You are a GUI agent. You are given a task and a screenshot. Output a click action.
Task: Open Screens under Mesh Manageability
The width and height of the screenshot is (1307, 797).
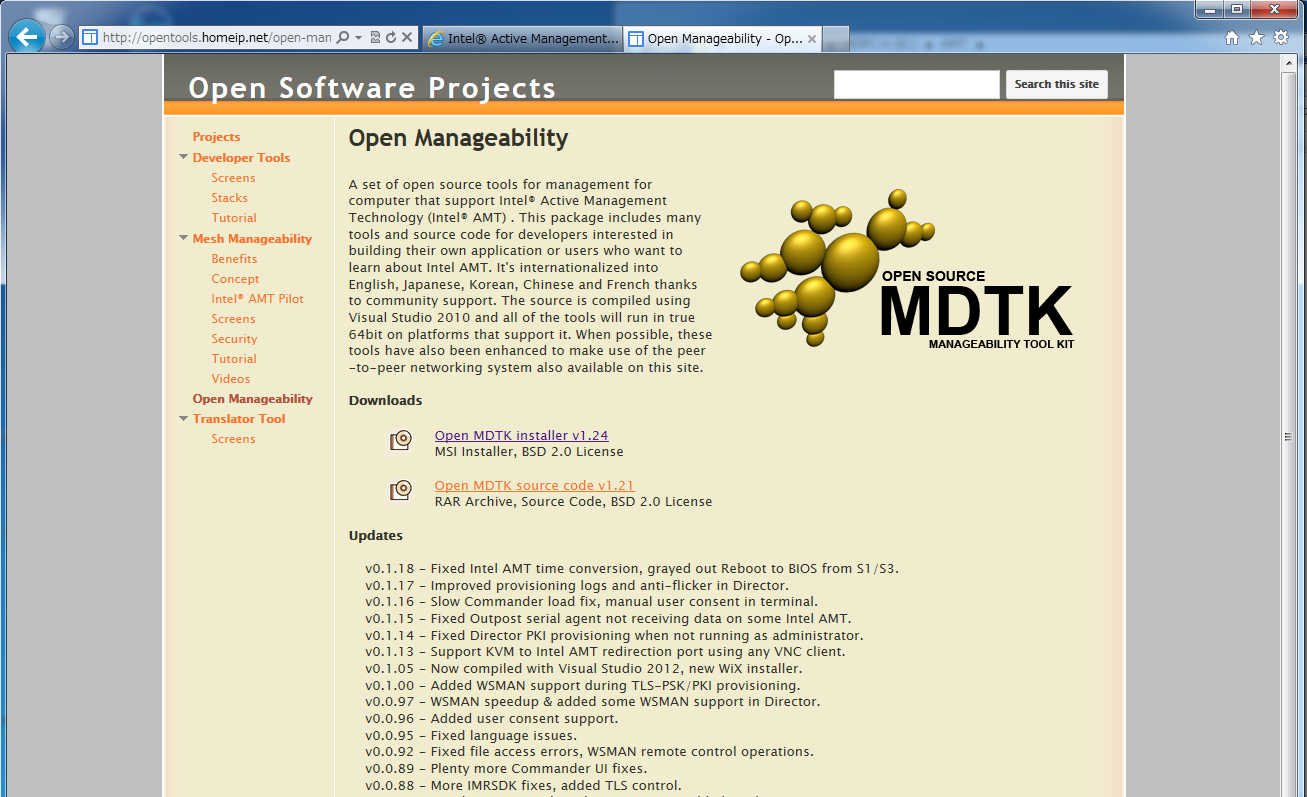pyautogui.click(x=233, y=319)
